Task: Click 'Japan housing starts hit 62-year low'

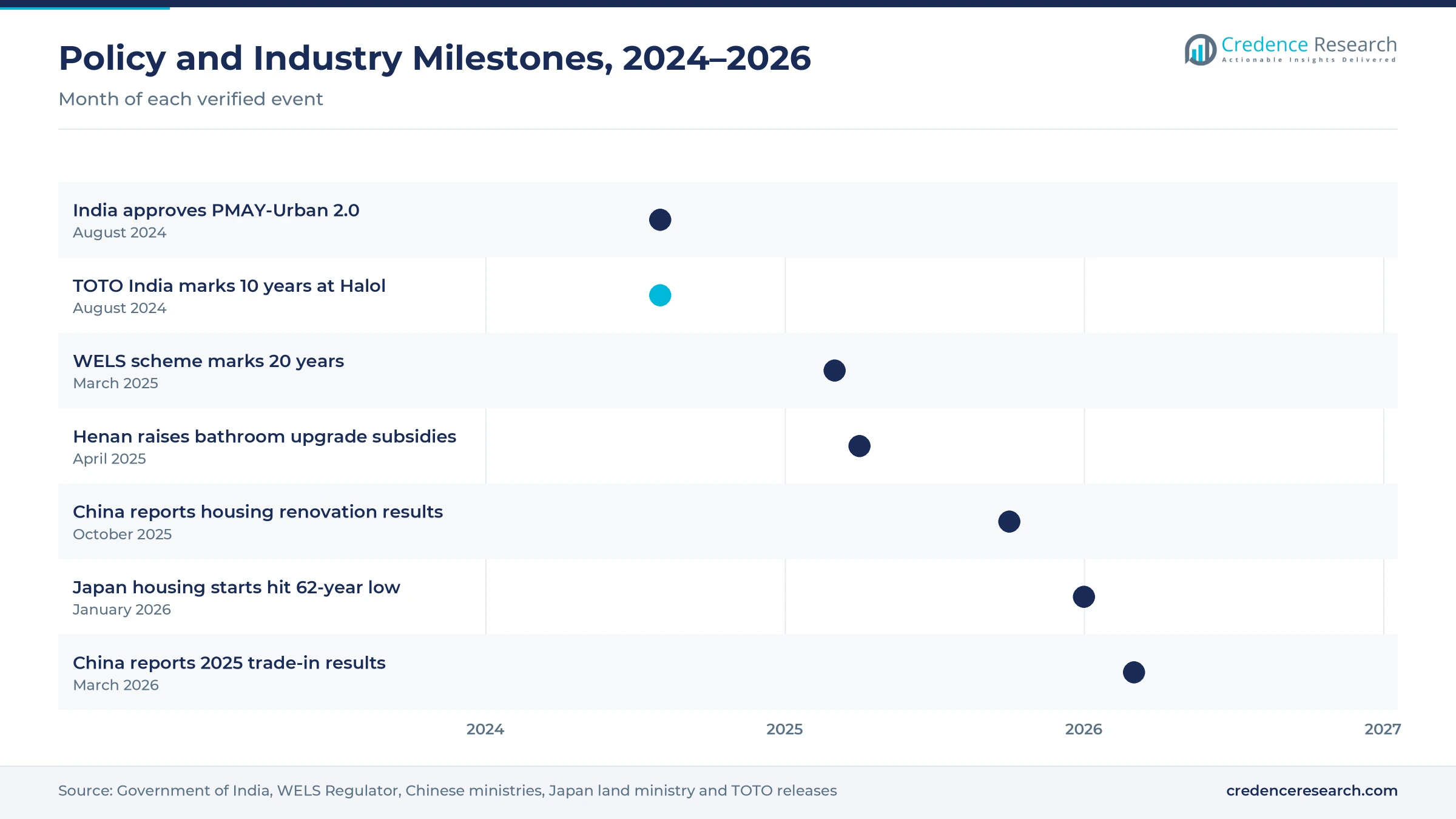Action: coord(236,587)
